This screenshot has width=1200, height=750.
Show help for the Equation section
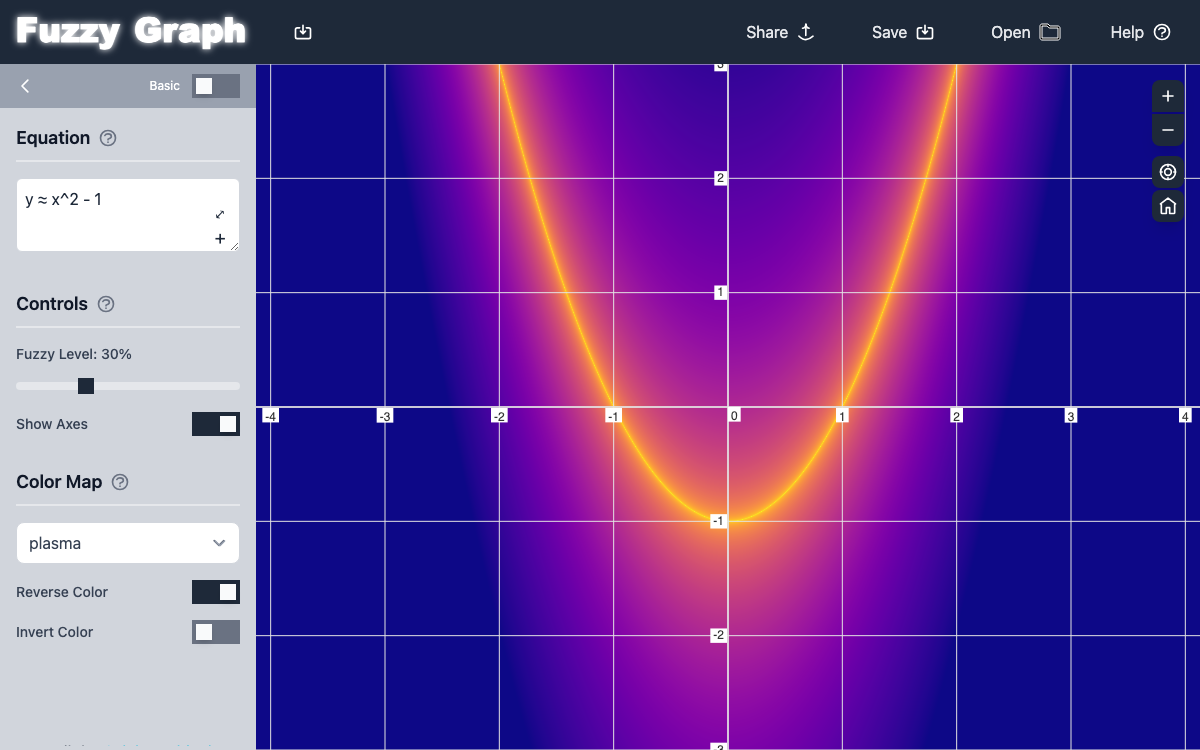pos(108,138)
